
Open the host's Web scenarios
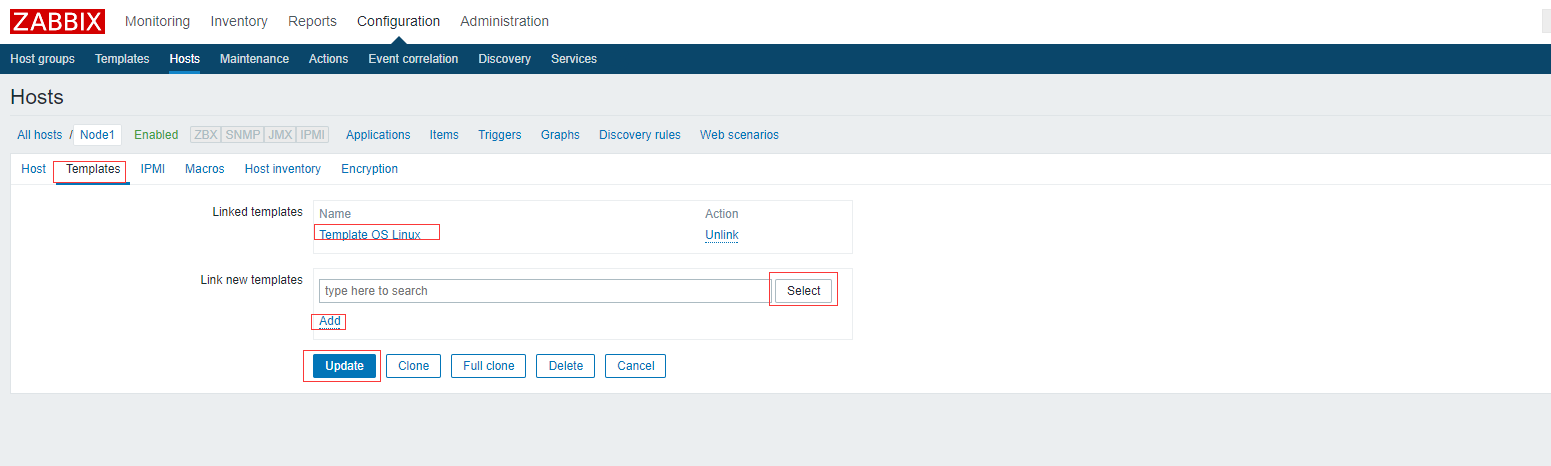tap(739, 135)
